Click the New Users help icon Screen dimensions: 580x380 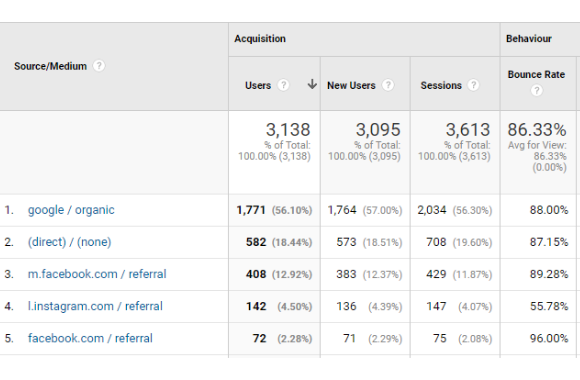(388, 85)
